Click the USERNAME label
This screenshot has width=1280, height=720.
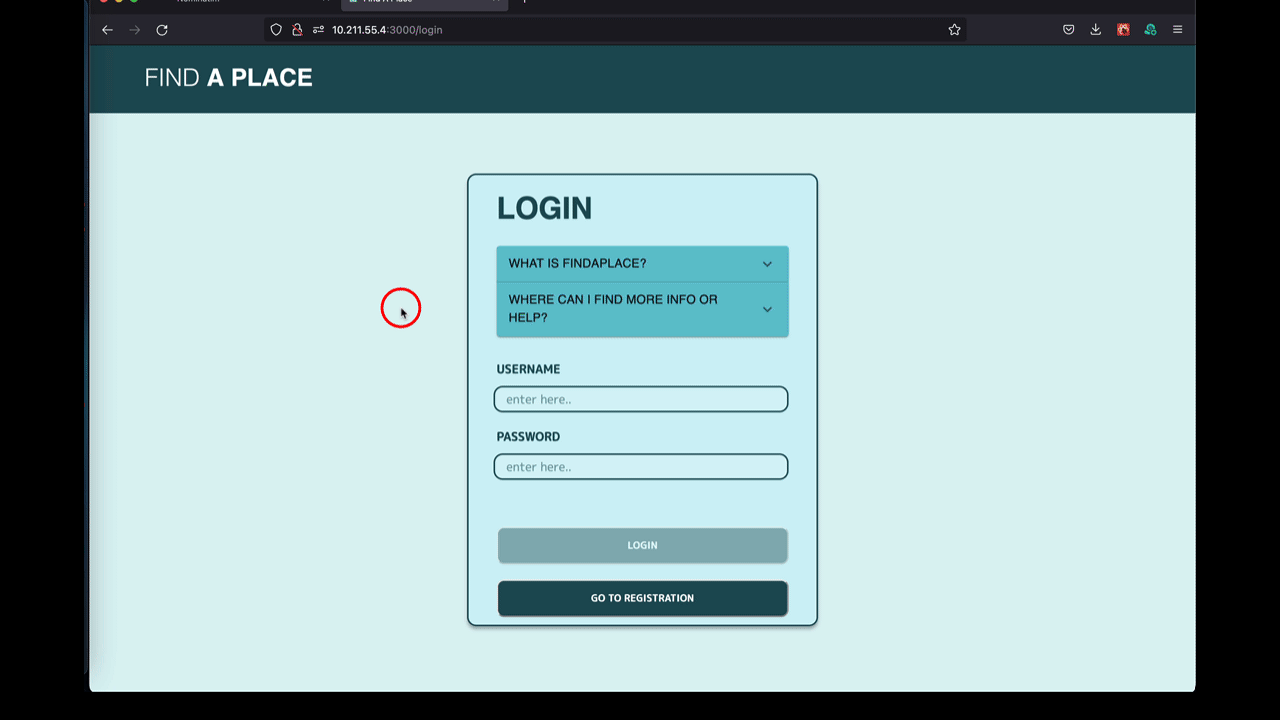click(x=528, y=369)
